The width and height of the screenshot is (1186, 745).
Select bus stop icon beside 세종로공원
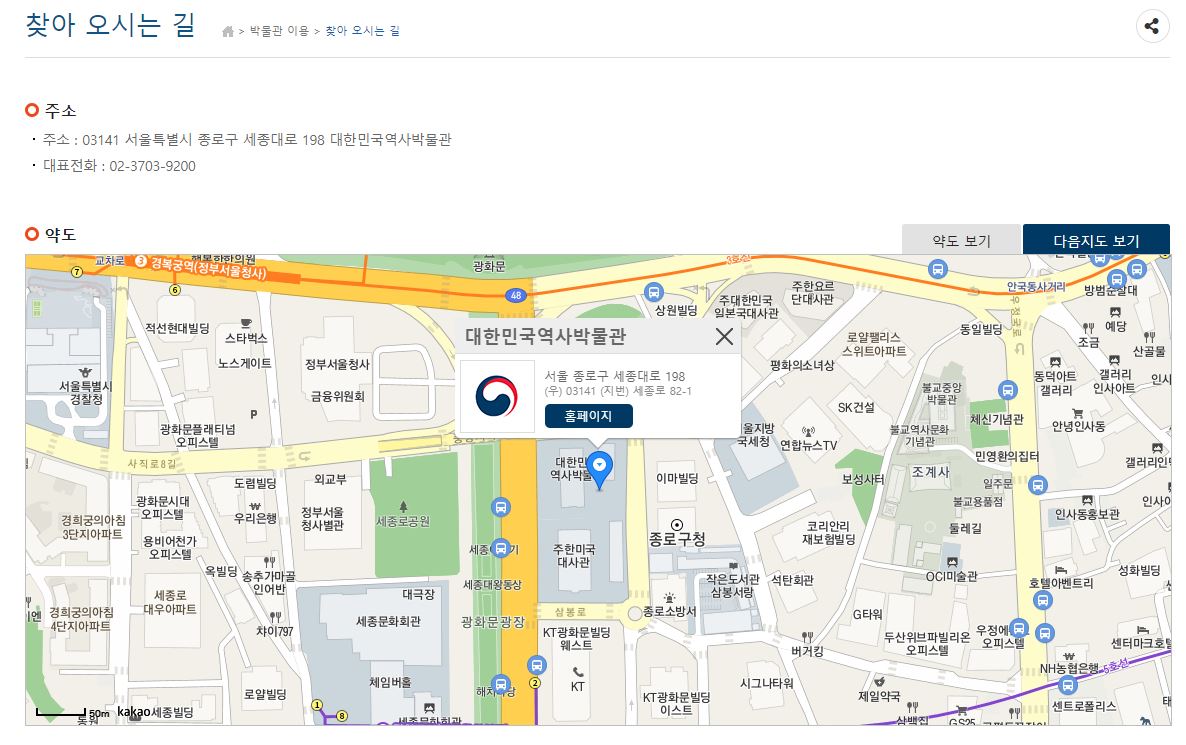(501, 507)
